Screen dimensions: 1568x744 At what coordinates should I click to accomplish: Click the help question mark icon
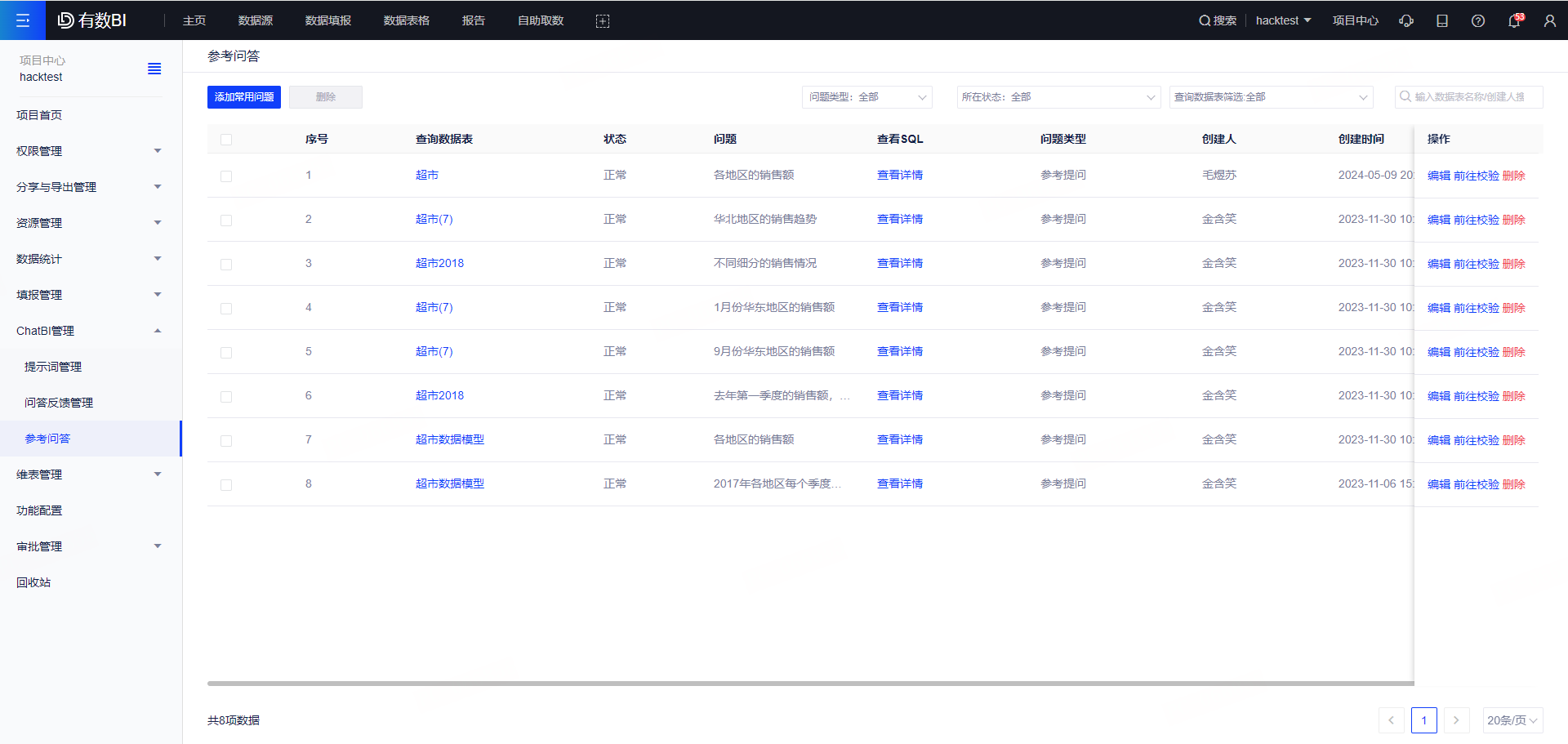1477,20
